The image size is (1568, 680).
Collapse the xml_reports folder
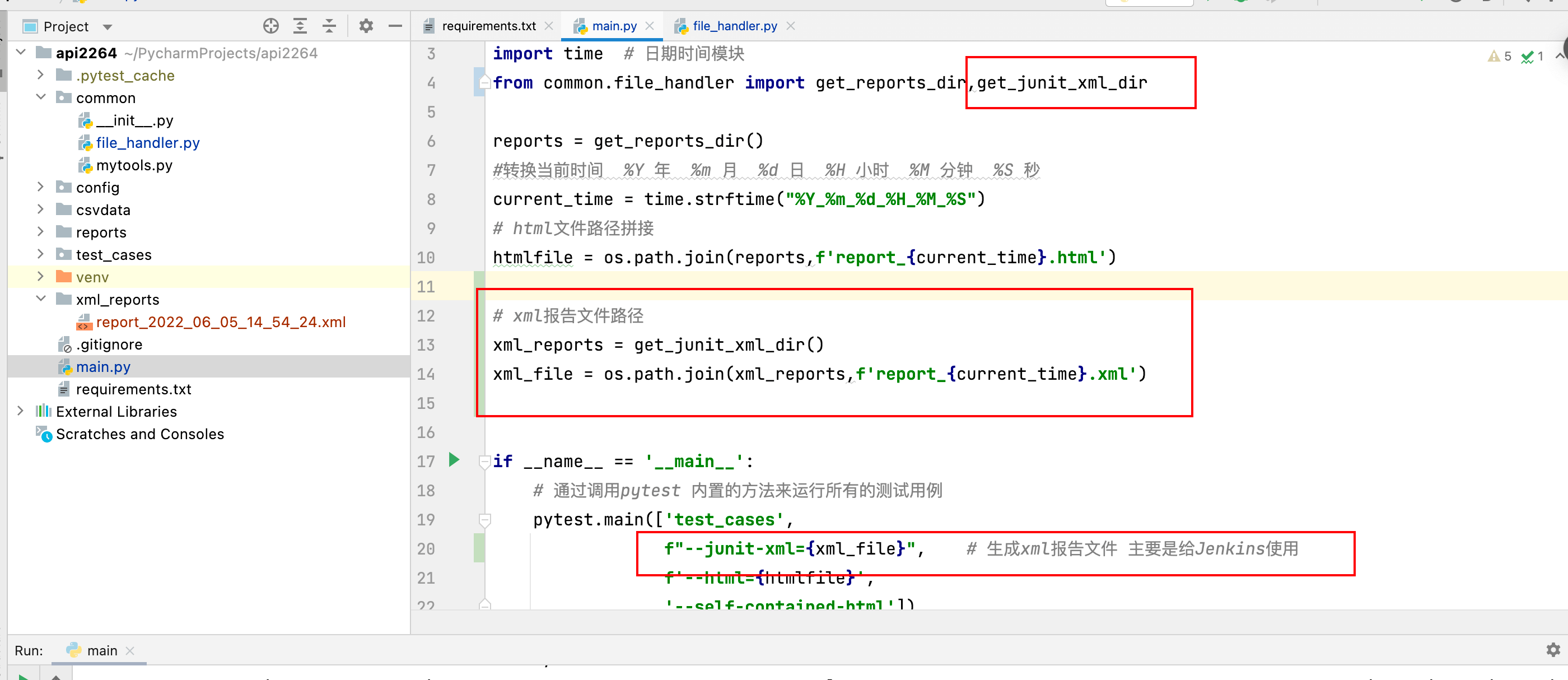tap(41, 299)
